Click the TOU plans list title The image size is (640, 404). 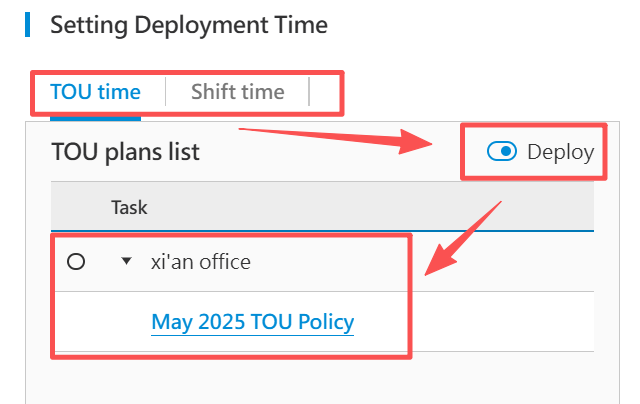(x=125, y=152)
